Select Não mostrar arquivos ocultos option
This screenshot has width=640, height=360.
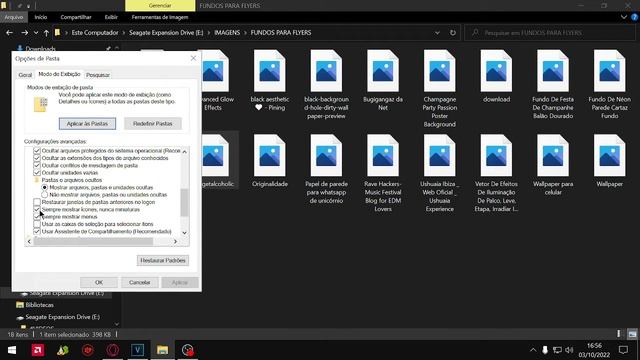tap(44, 195)
